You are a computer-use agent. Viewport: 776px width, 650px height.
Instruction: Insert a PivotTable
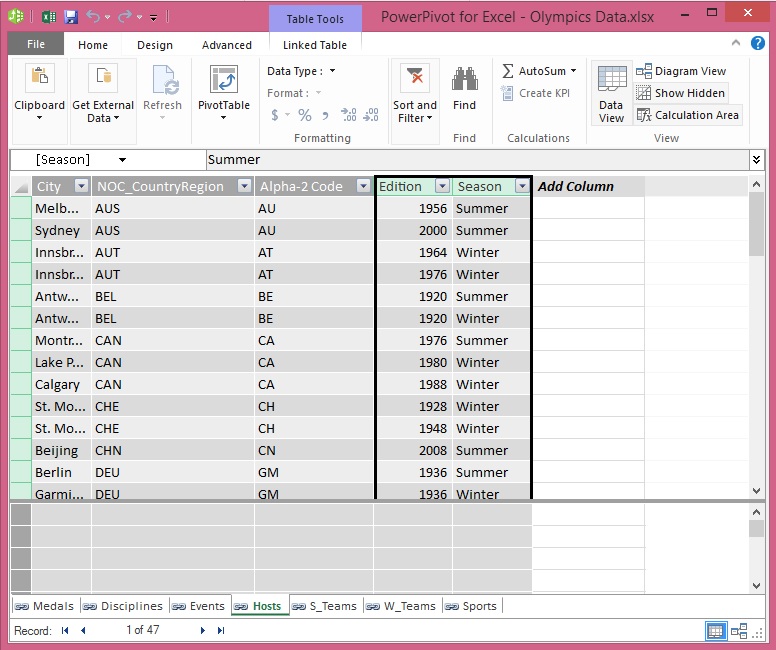(x=224, y=94)
